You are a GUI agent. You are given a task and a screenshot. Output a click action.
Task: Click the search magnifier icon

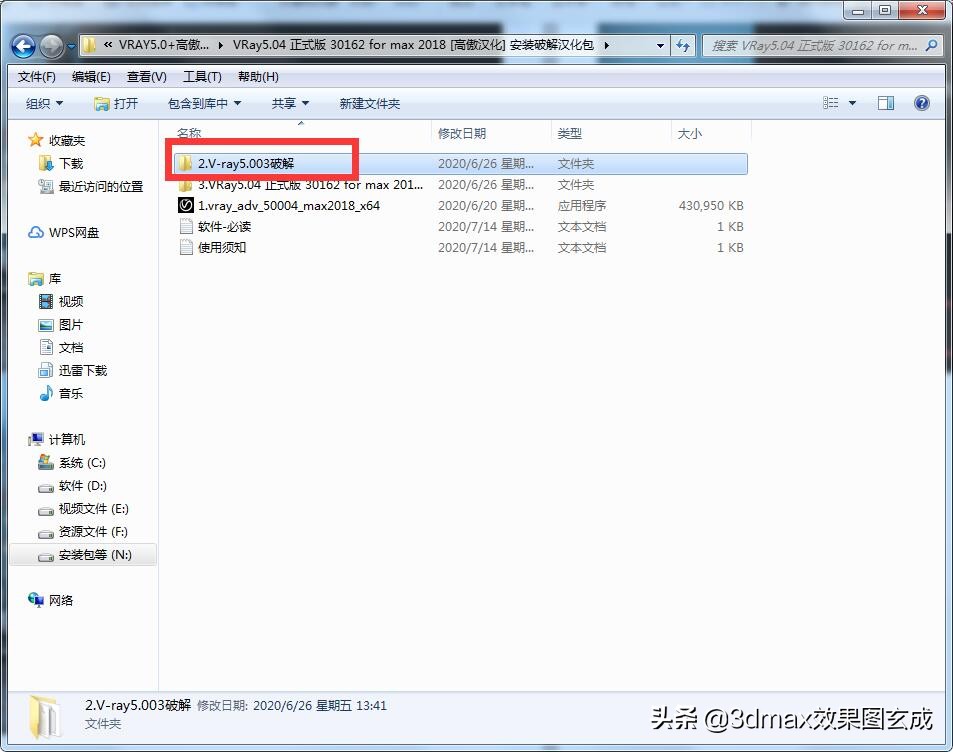[x=931, y=46]
